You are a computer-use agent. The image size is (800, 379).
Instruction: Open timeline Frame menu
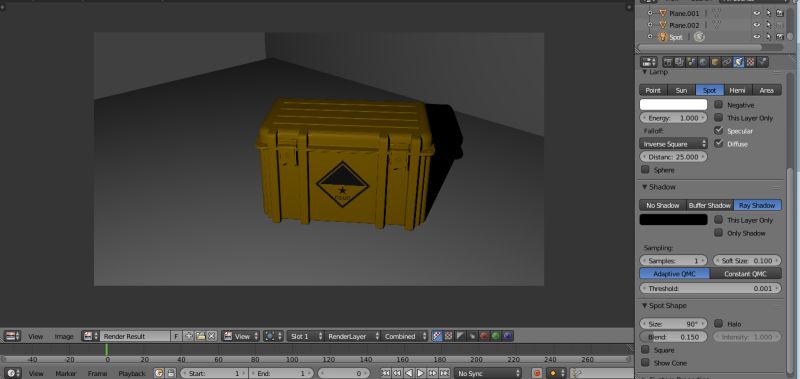coord(97,373)
